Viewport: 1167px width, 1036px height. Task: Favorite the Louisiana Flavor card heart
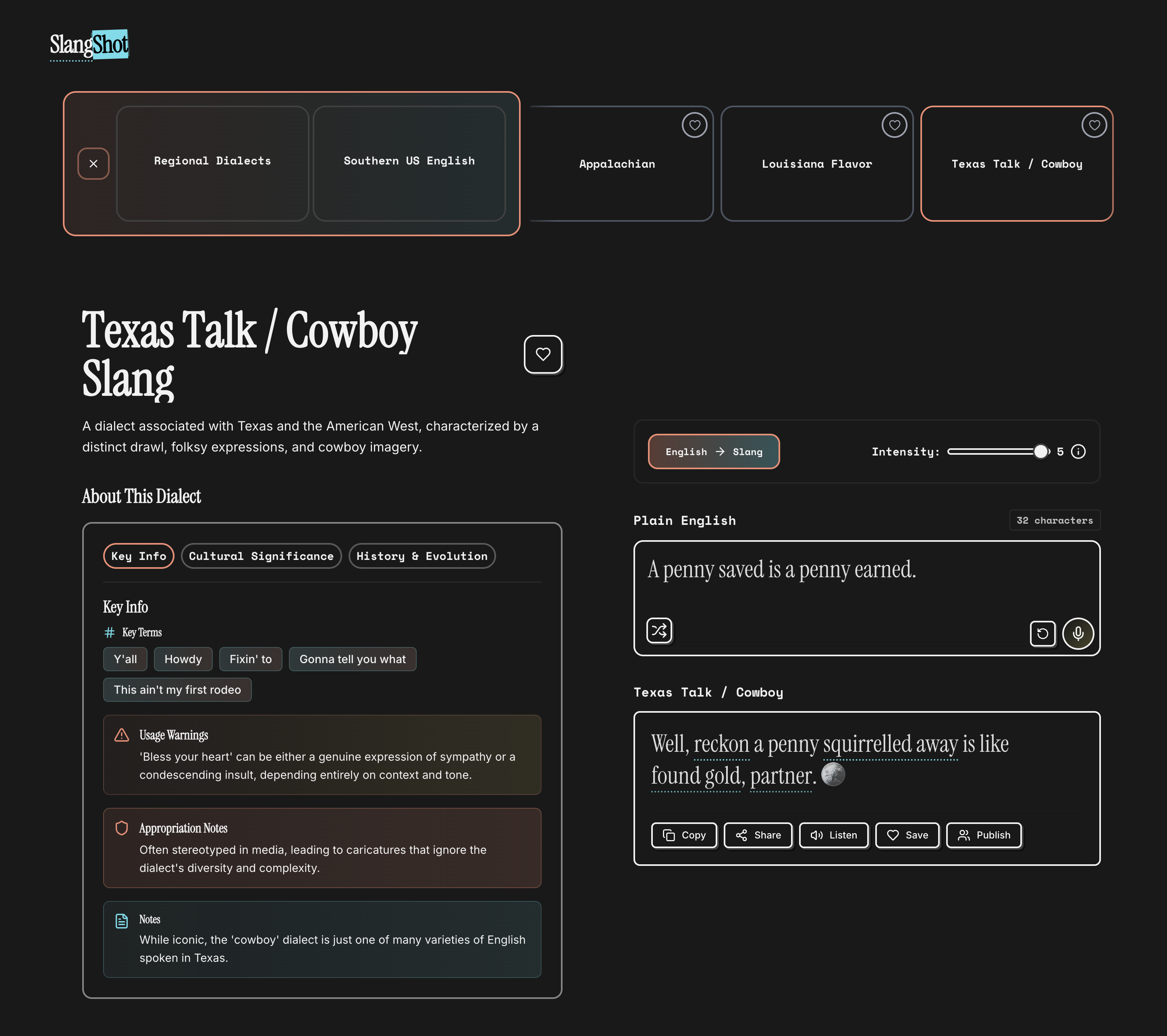click(894, 125)
